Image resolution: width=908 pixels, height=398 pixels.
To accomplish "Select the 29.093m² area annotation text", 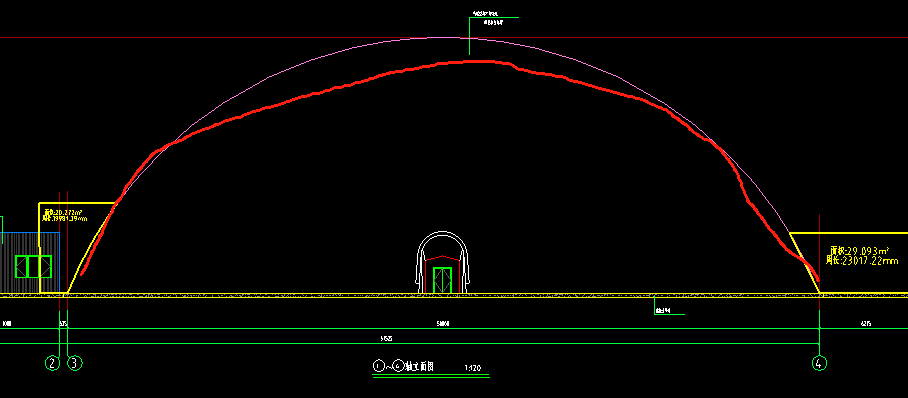I will point(860,251).
